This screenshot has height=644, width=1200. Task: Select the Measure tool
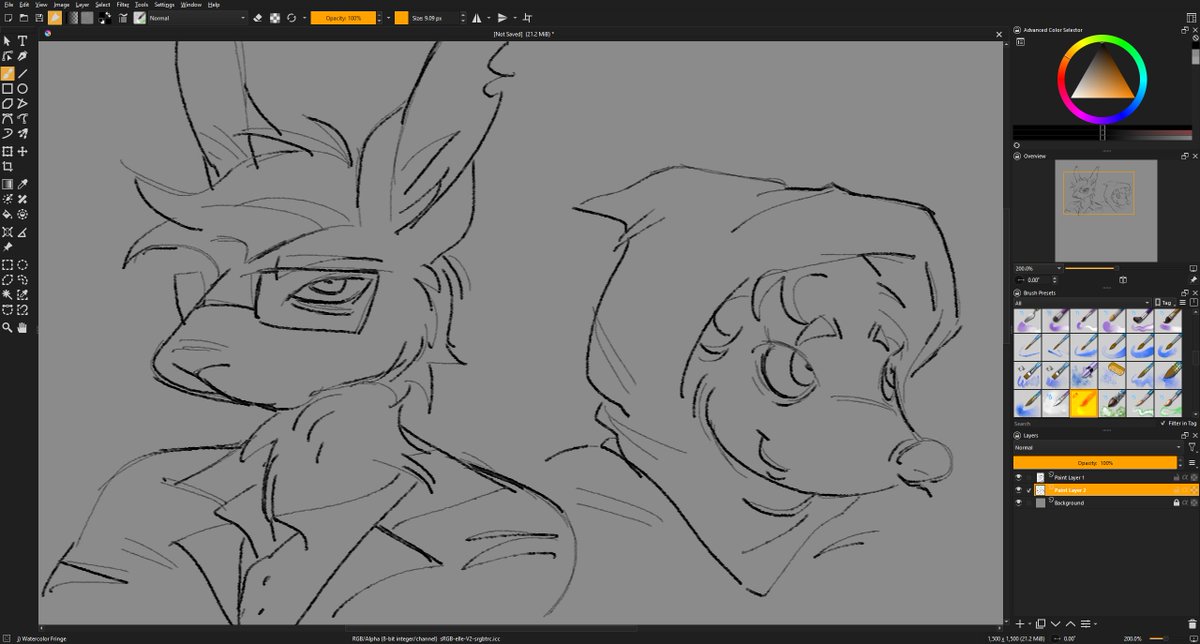coord(22,232)
